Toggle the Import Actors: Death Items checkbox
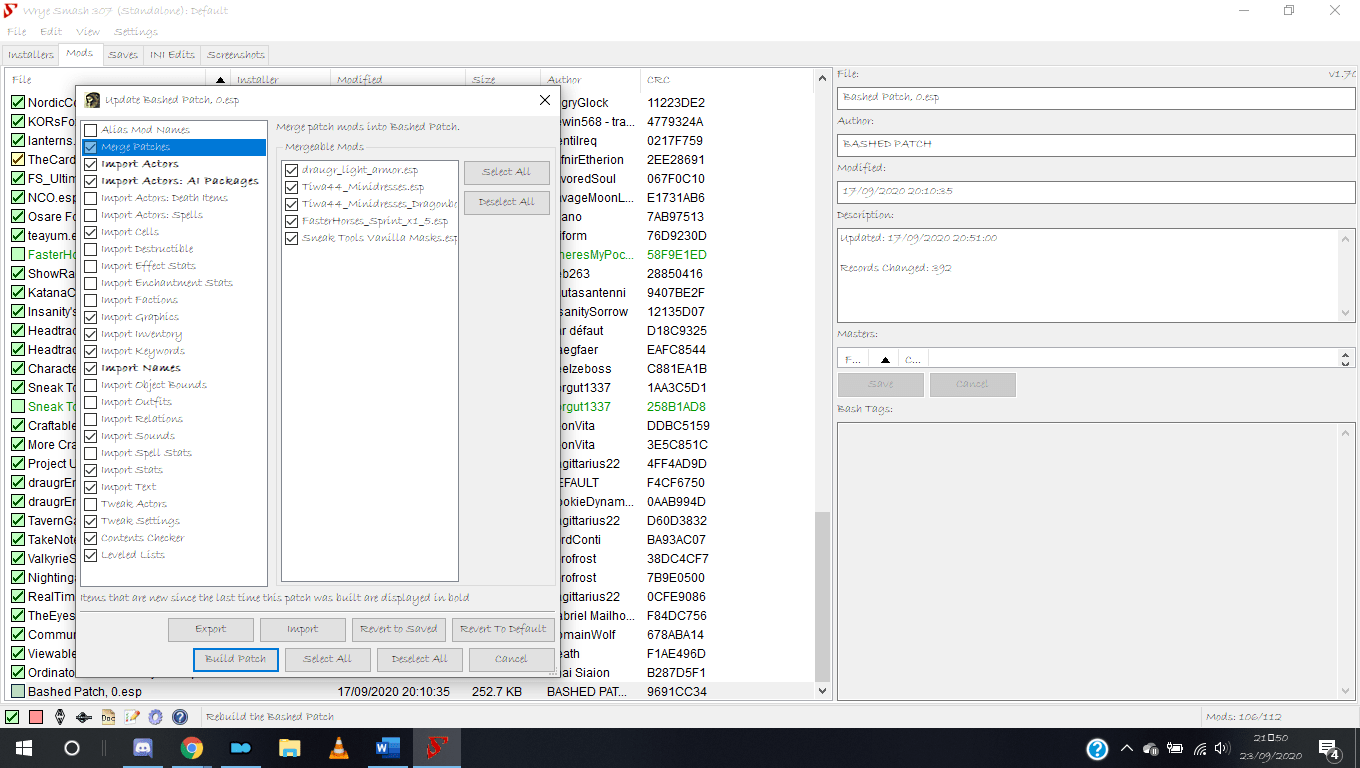Image resolution: width=1360 pixels, height=768 pixels. [x=91, y=198]
